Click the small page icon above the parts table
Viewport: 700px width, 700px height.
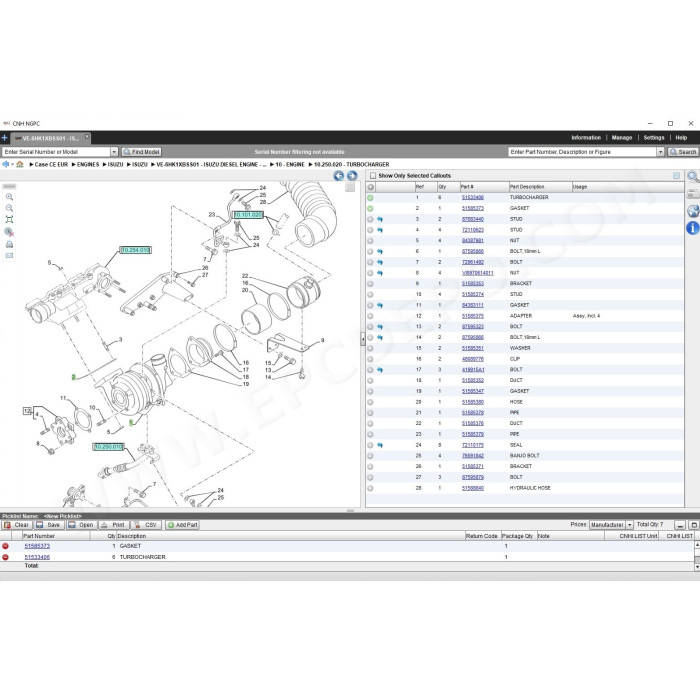pos(676,175)
